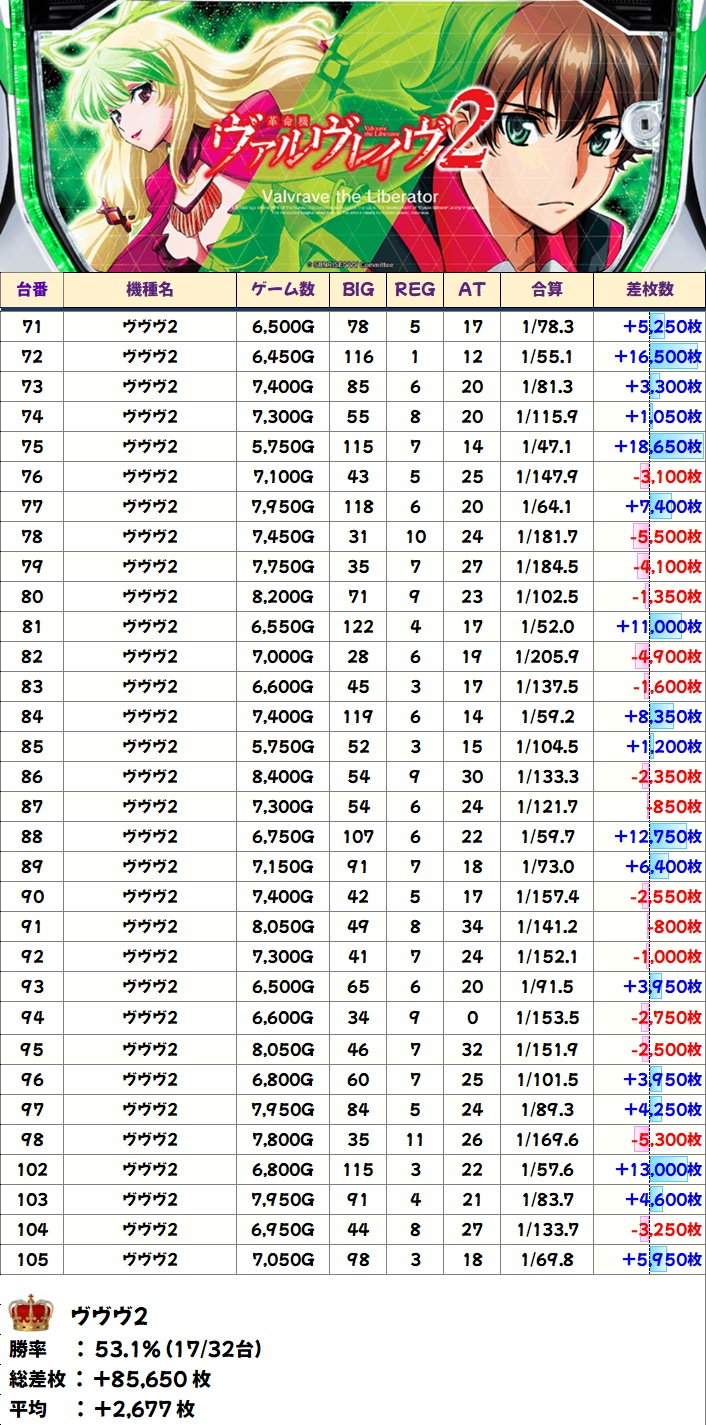Click the 勝率 53.1% summary text
Viewport: 706px width, 1425px height.
click(136, 1350)
